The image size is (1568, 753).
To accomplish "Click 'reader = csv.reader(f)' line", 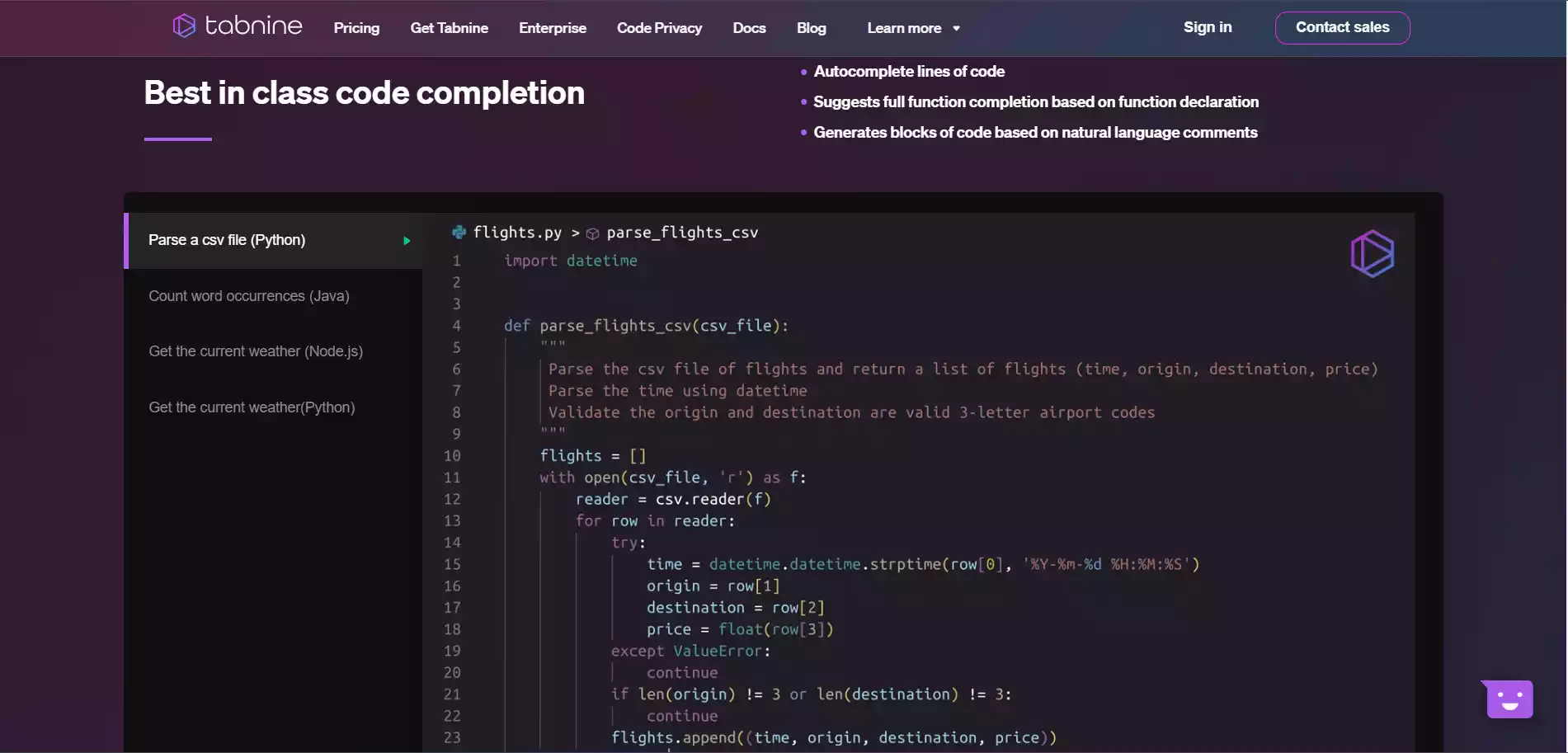I will point(673,499).
